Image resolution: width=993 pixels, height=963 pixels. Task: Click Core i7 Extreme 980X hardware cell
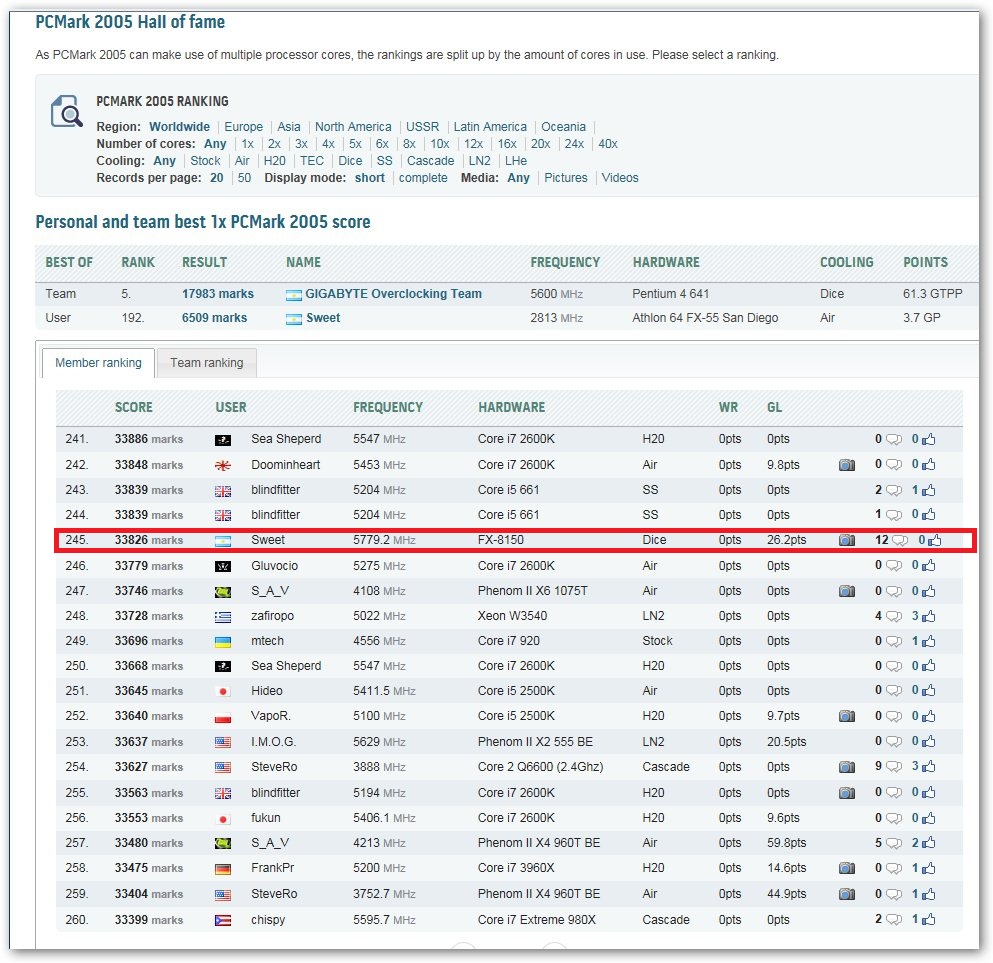536,919
